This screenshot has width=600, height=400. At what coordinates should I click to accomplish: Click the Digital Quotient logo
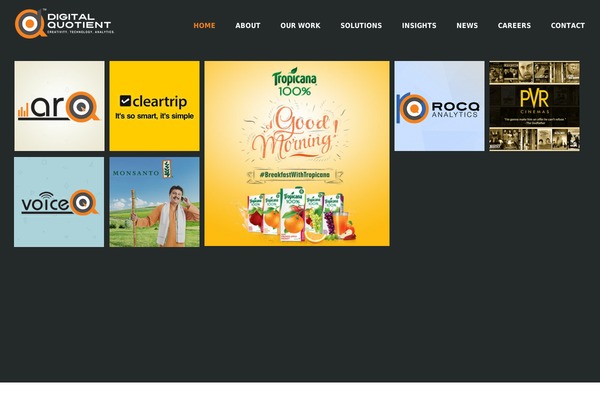point(64,23)
